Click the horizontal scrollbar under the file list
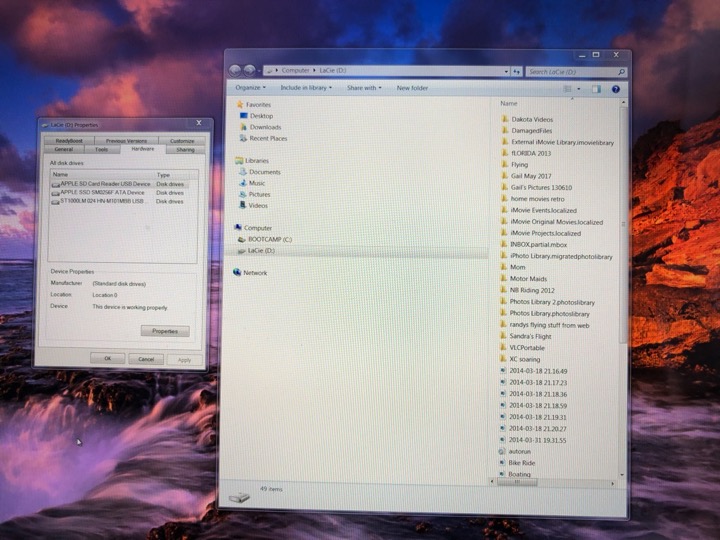 click(x=517, y=482)
